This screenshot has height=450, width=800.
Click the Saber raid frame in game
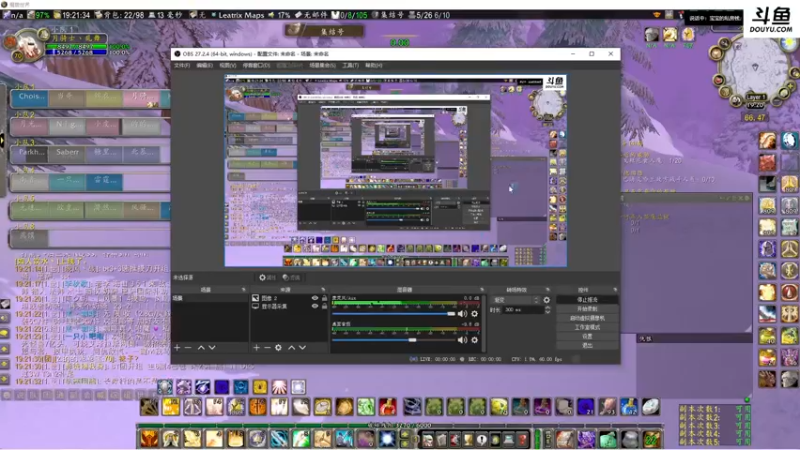tap(68, 153)
